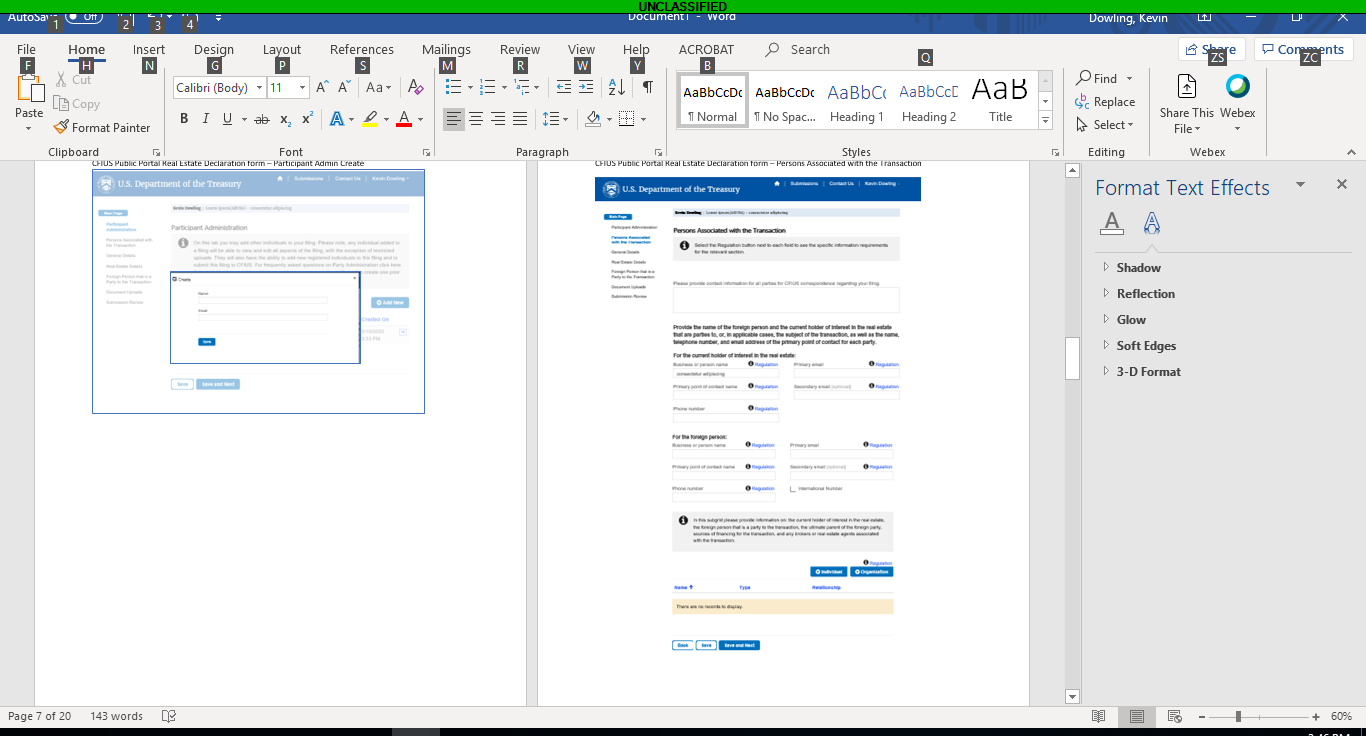1366x736 pixels.
Task: Click the proofing status icon in status bar
Action: 169,716
